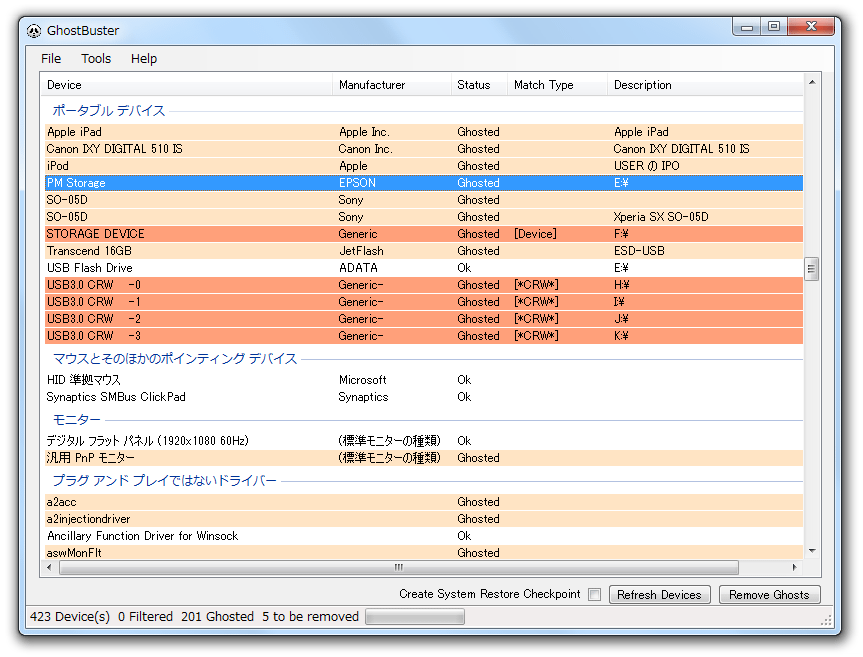863x657 pixels.
Task: Sort by the Manufacturer column header
Action: tap(392, 85)
